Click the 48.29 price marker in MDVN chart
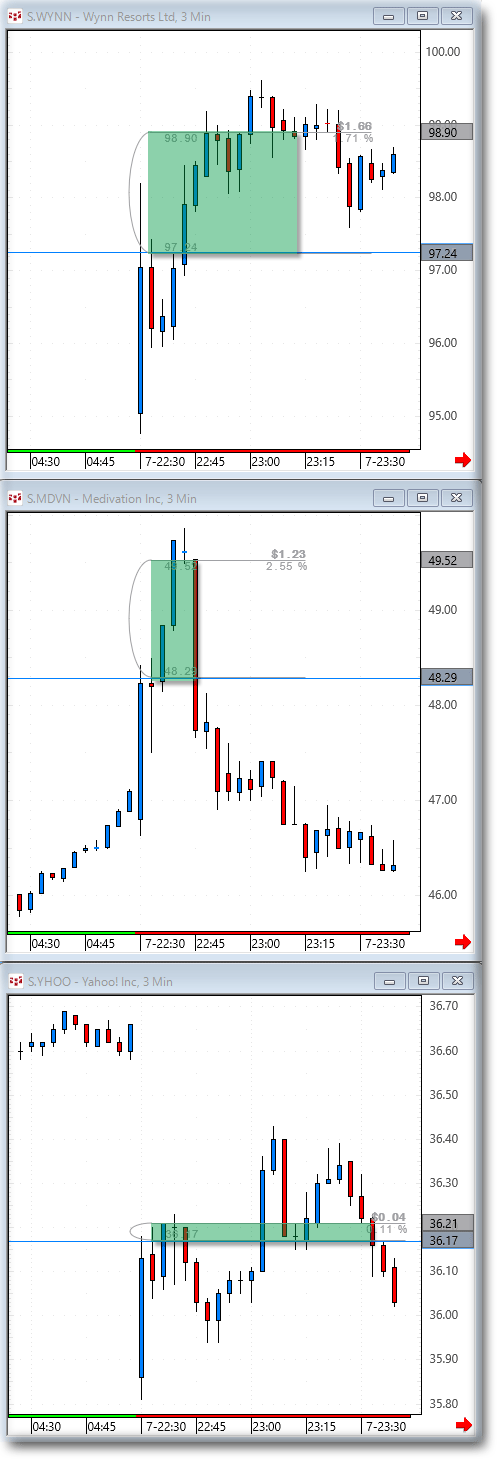The height and width of the screenshot is (1459, 499). click(447, 678)
